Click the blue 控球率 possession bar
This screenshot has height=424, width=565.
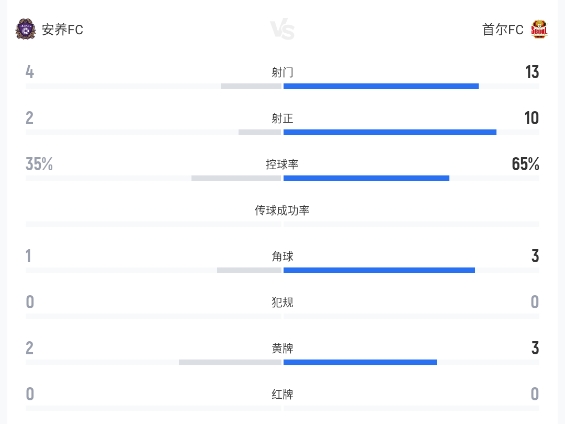coord(366,178)
